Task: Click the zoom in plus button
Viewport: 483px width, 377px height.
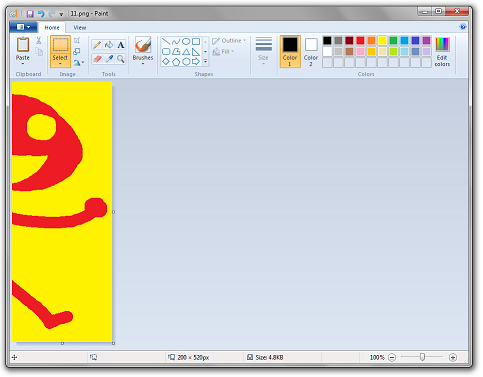Action: pos(453,357)
